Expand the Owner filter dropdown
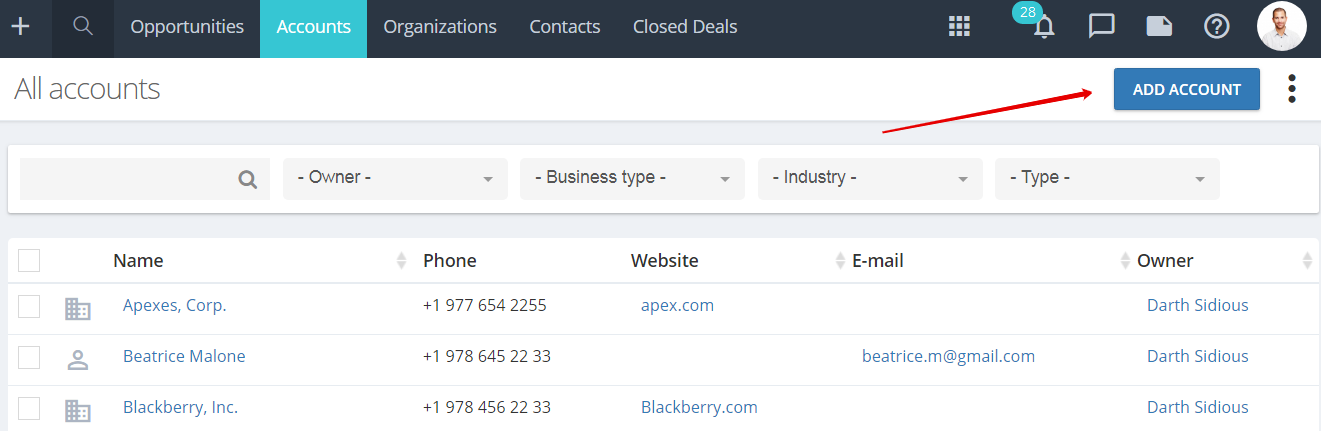The image size is (1321, 431). pyautogui.click(x=395, y=178)
